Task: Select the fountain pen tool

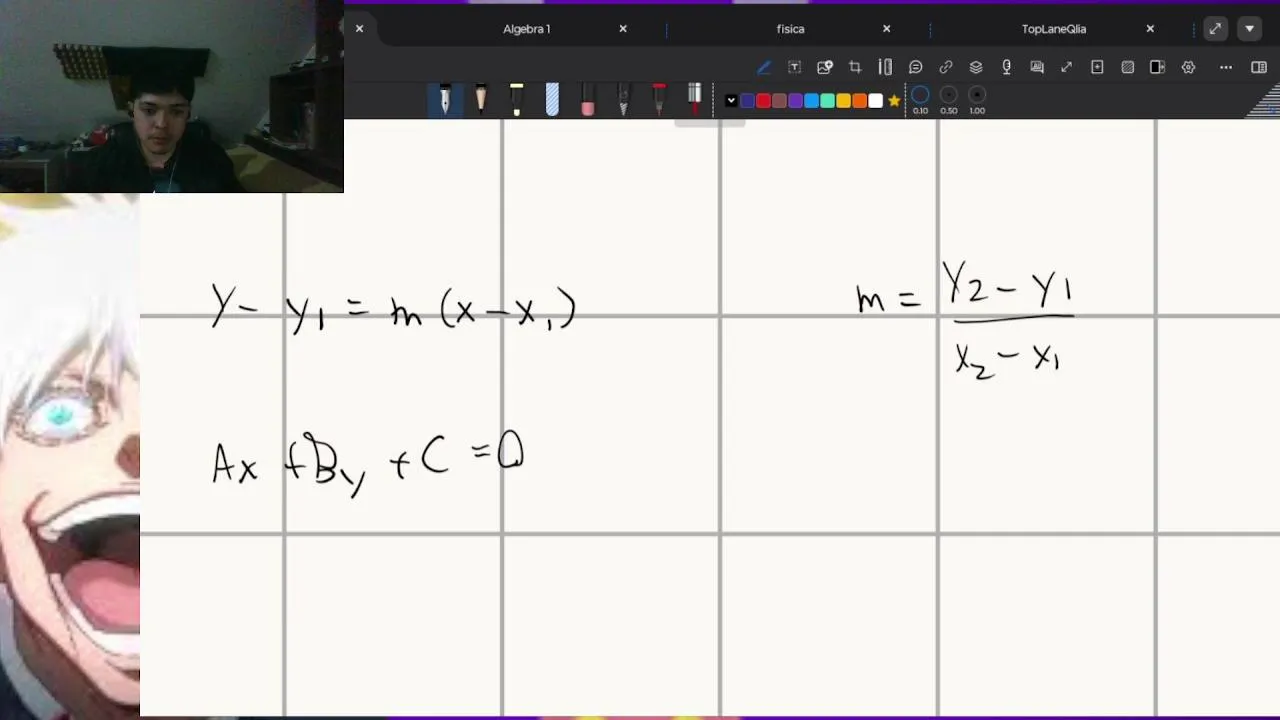Action: [445, 99]
